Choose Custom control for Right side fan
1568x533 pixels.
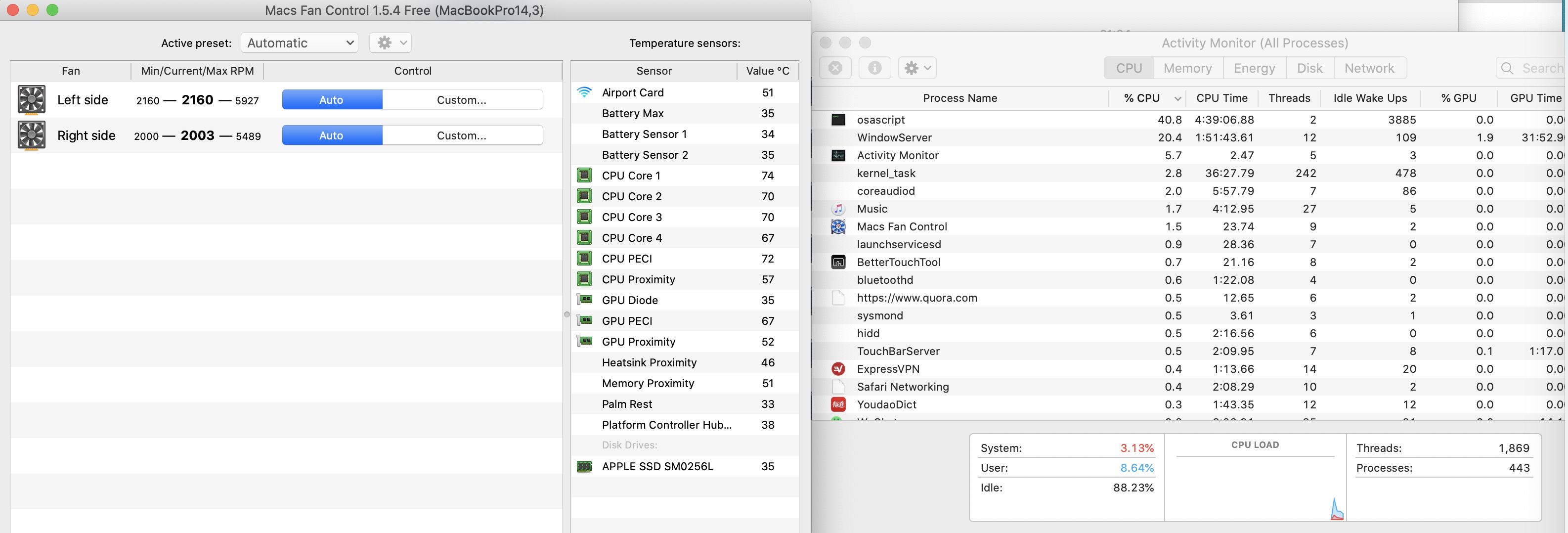pyautogui.click(x=461, y=135)
